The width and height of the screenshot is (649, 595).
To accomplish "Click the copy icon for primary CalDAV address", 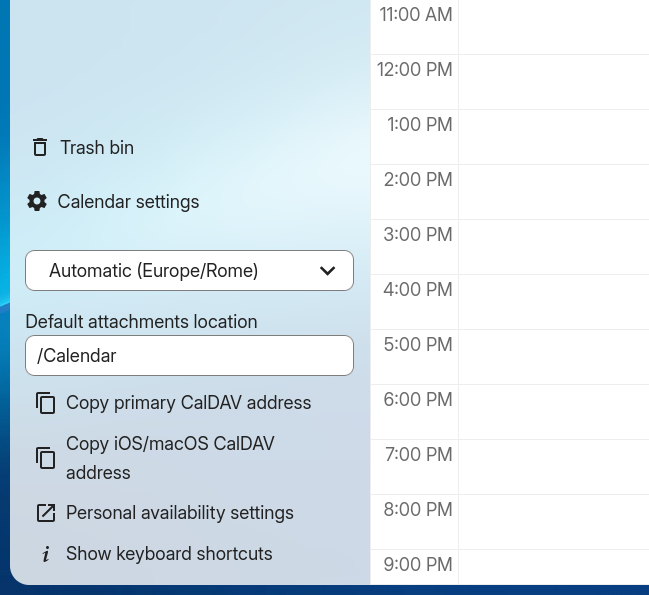I will coord(45,403).
